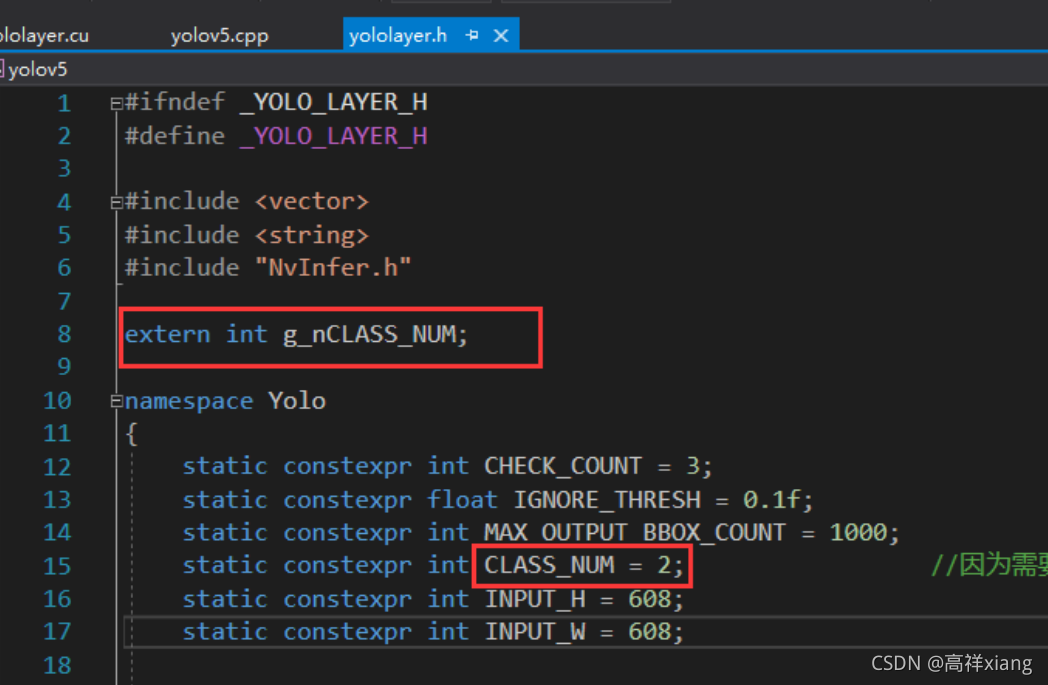Image resolution: width=1048 pixels, height=685 pixels.
Task: Pin the yololayer.h tab
Action: tap(472, 35)
